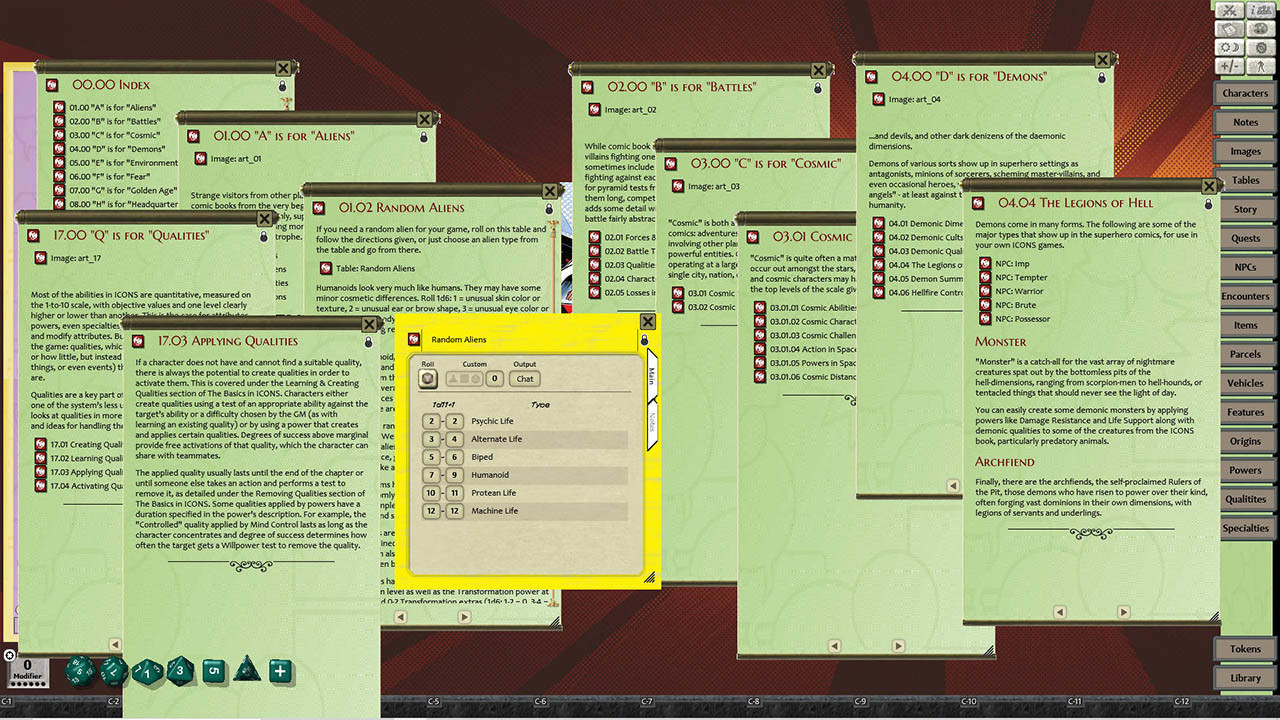This screenshot has width=1280, height=720.
Task: Select the Tables entry in the right sidebar
Action: click(1245, 180)
